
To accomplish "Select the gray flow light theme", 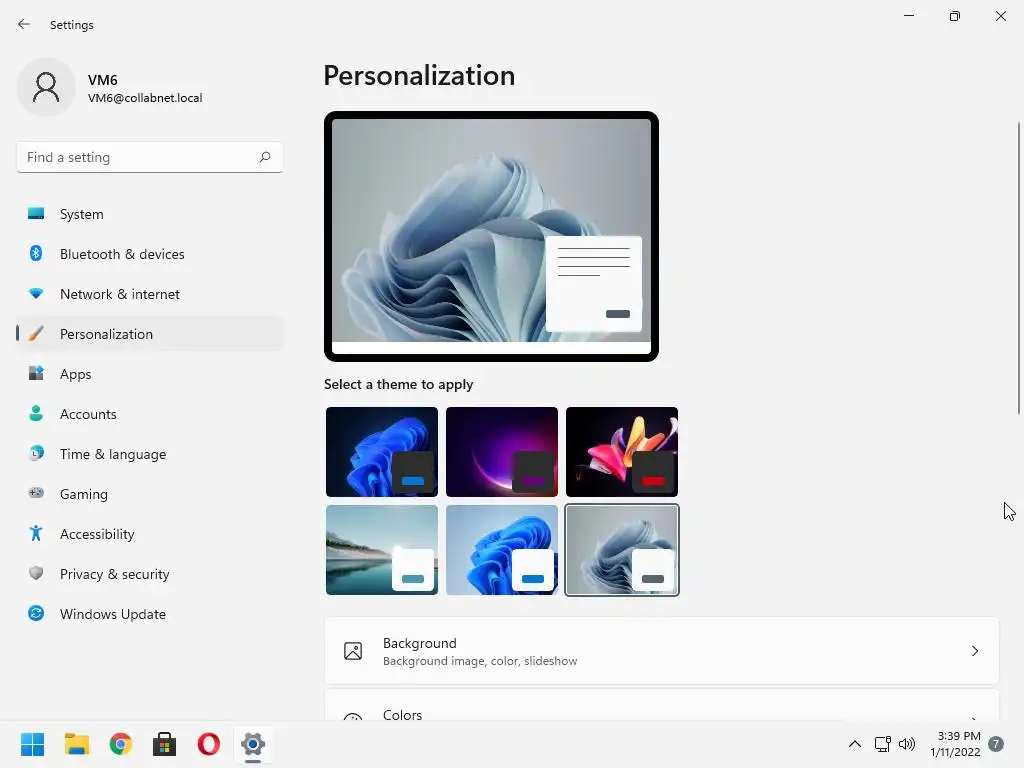I will coord(622,550).
